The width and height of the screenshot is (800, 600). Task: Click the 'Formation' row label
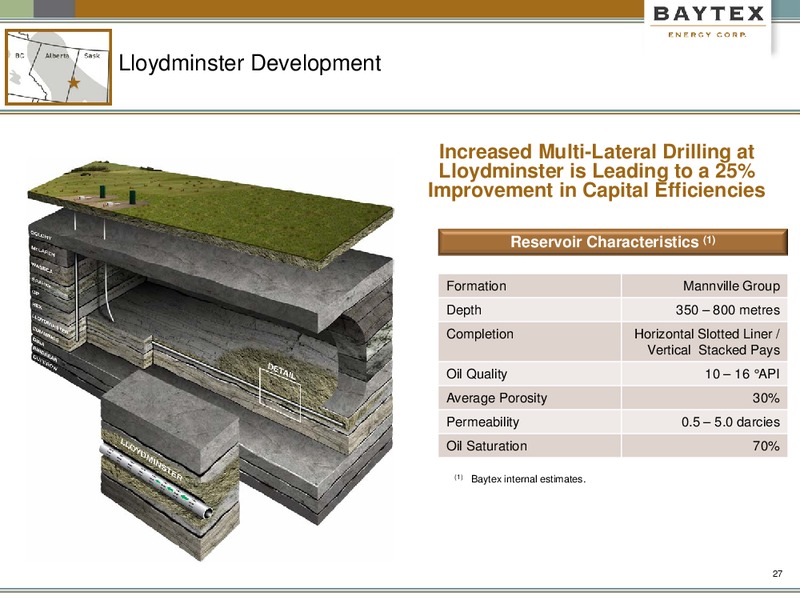476,286
